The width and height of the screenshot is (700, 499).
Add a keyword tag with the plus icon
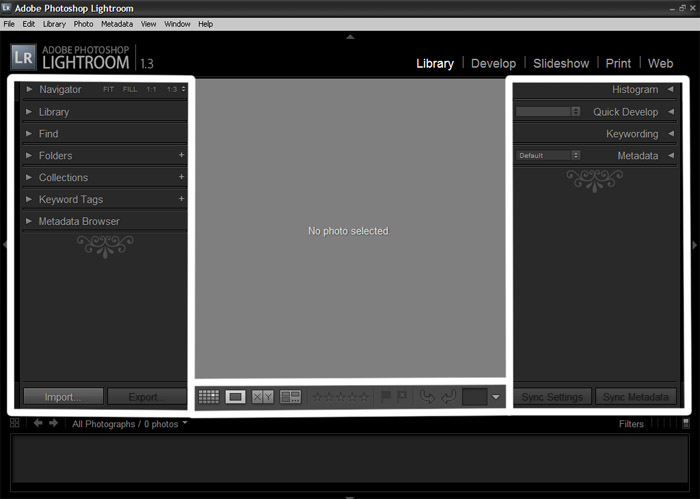[181, 199]
